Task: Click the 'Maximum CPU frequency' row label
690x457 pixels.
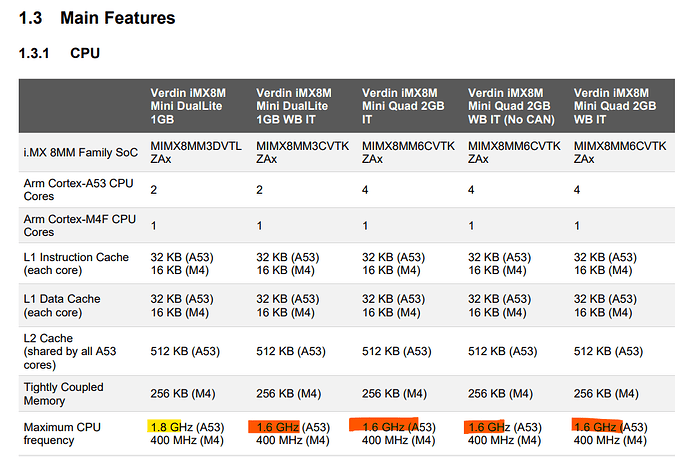Action: tap(62, 434)
